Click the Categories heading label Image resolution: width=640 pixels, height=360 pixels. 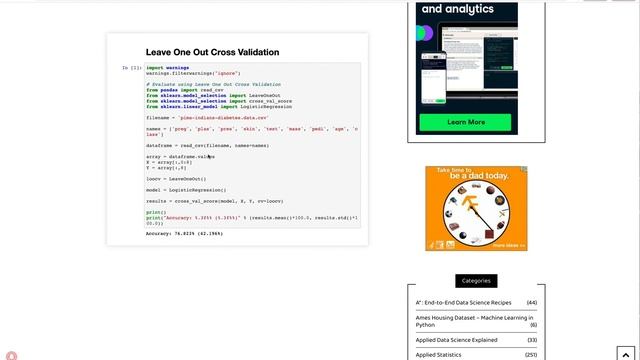click(476, 281)
